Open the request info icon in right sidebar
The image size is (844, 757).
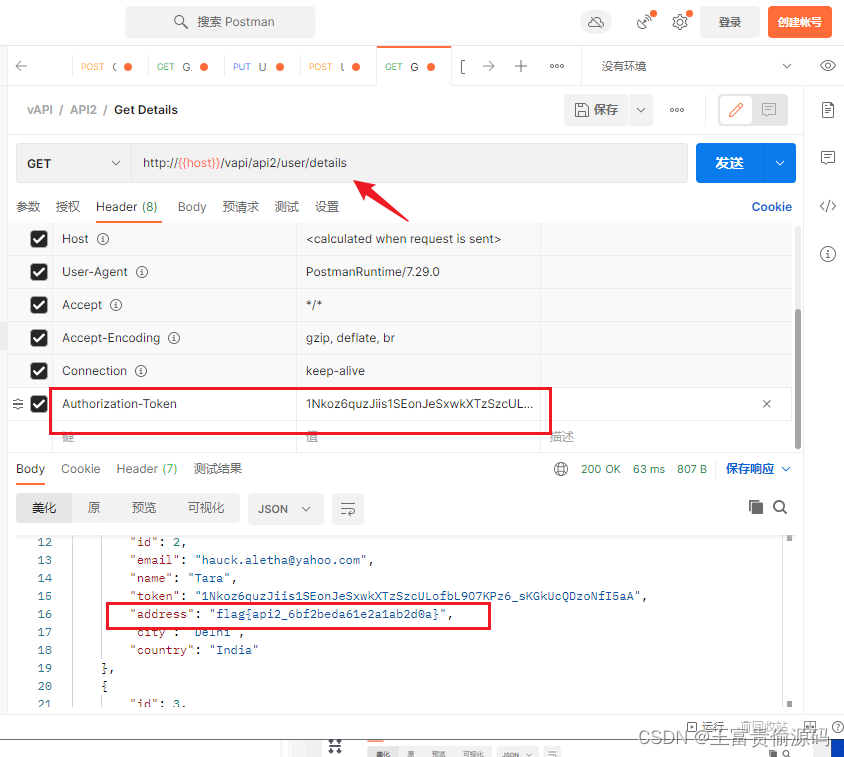pos(828,254)
